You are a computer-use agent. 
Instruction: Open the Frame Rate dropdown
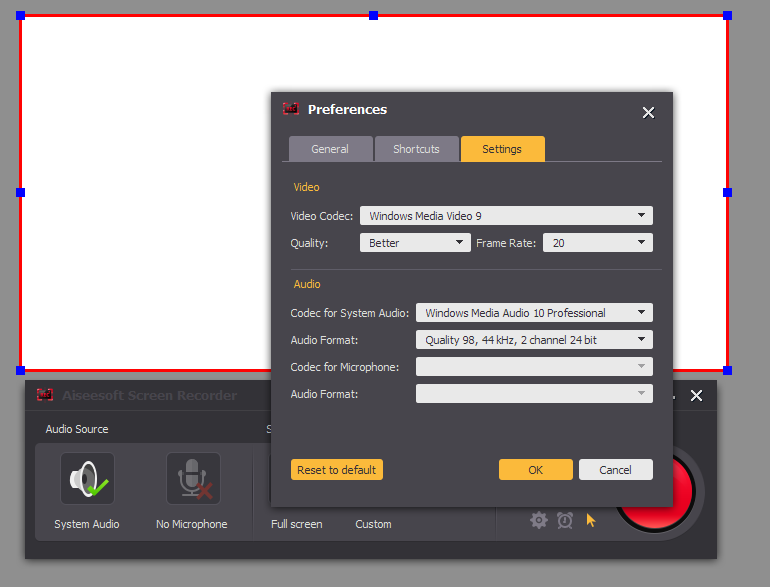coord(598,243)
